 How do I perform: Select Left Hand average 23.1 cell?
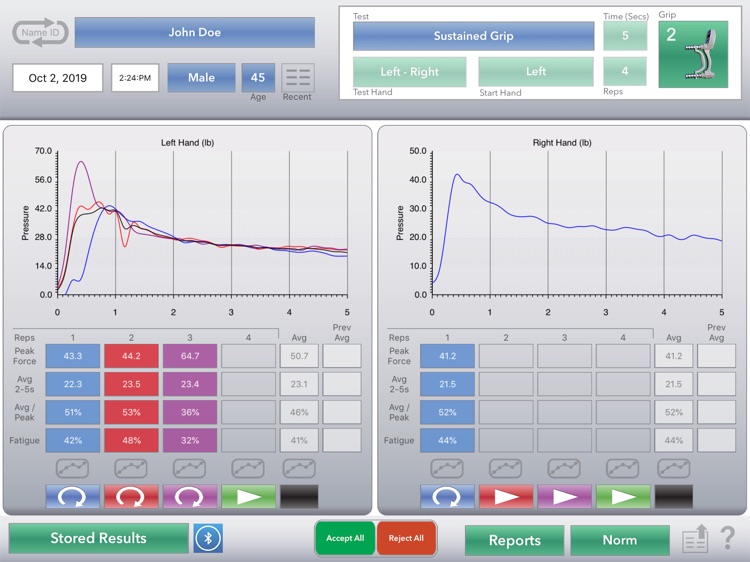299,384
